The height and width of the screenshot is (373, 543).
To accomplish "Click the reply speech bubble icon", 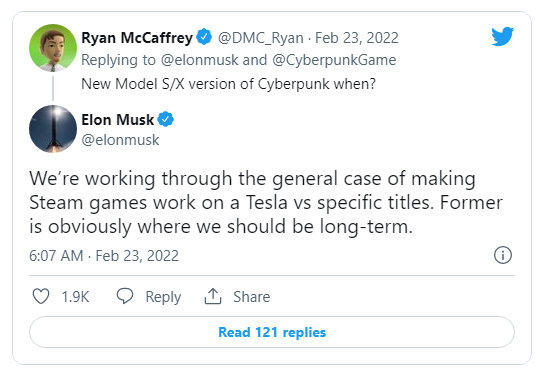I will 125,296.
